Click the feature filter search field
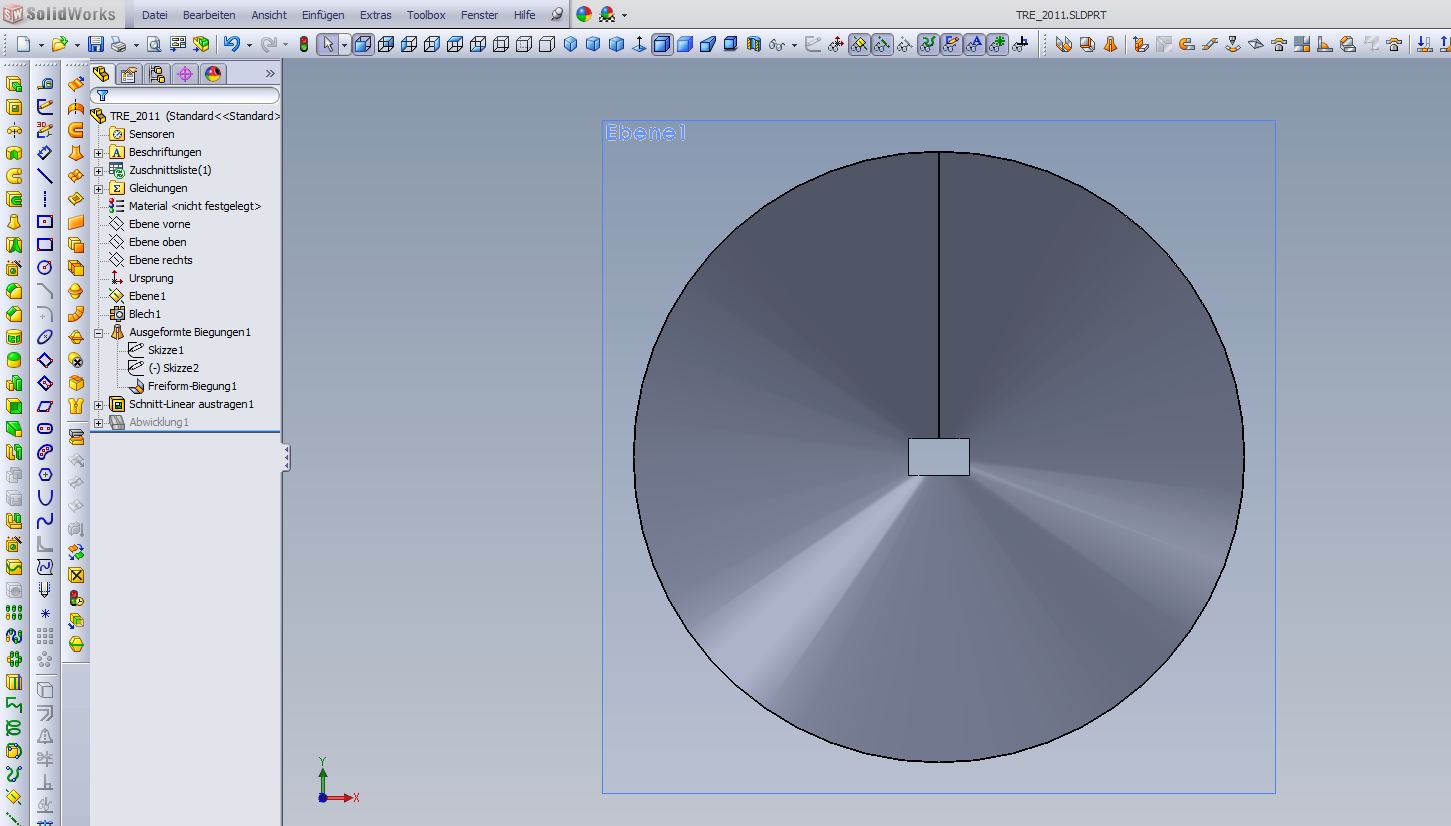1451x826 pixels. coord(190,96)
